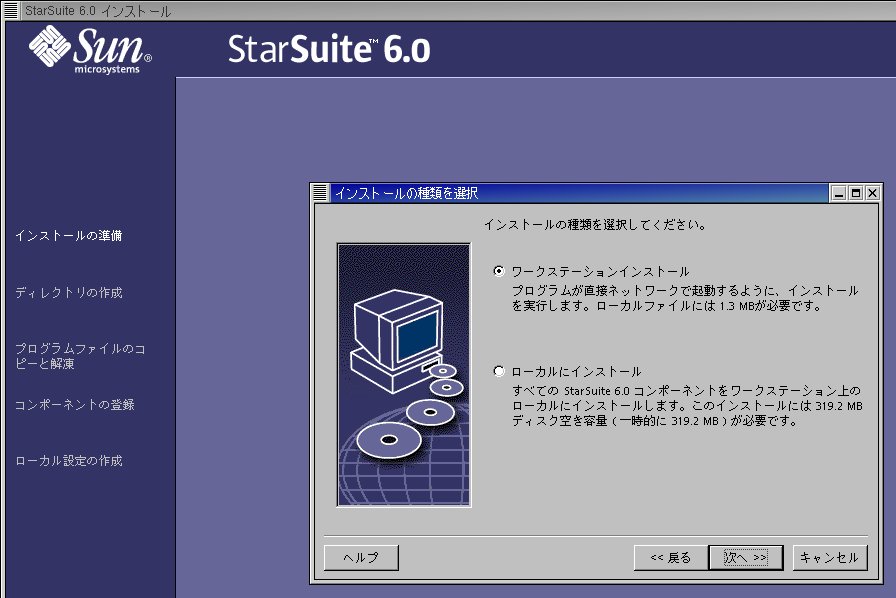Screen dimensions: 896x598
Task: Click the ローカル設定の作成 step label
Action: [x=69, y=461]
